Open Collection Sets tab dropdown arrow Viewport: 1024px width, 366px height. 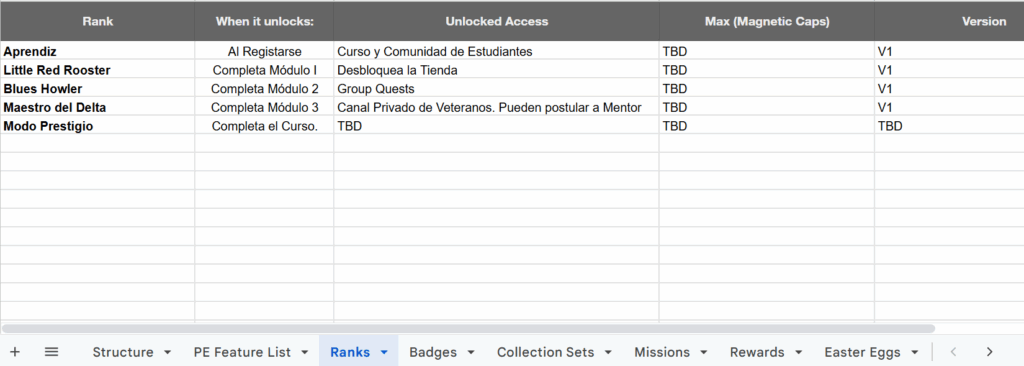pyautogui.click(x=608, y=352)
